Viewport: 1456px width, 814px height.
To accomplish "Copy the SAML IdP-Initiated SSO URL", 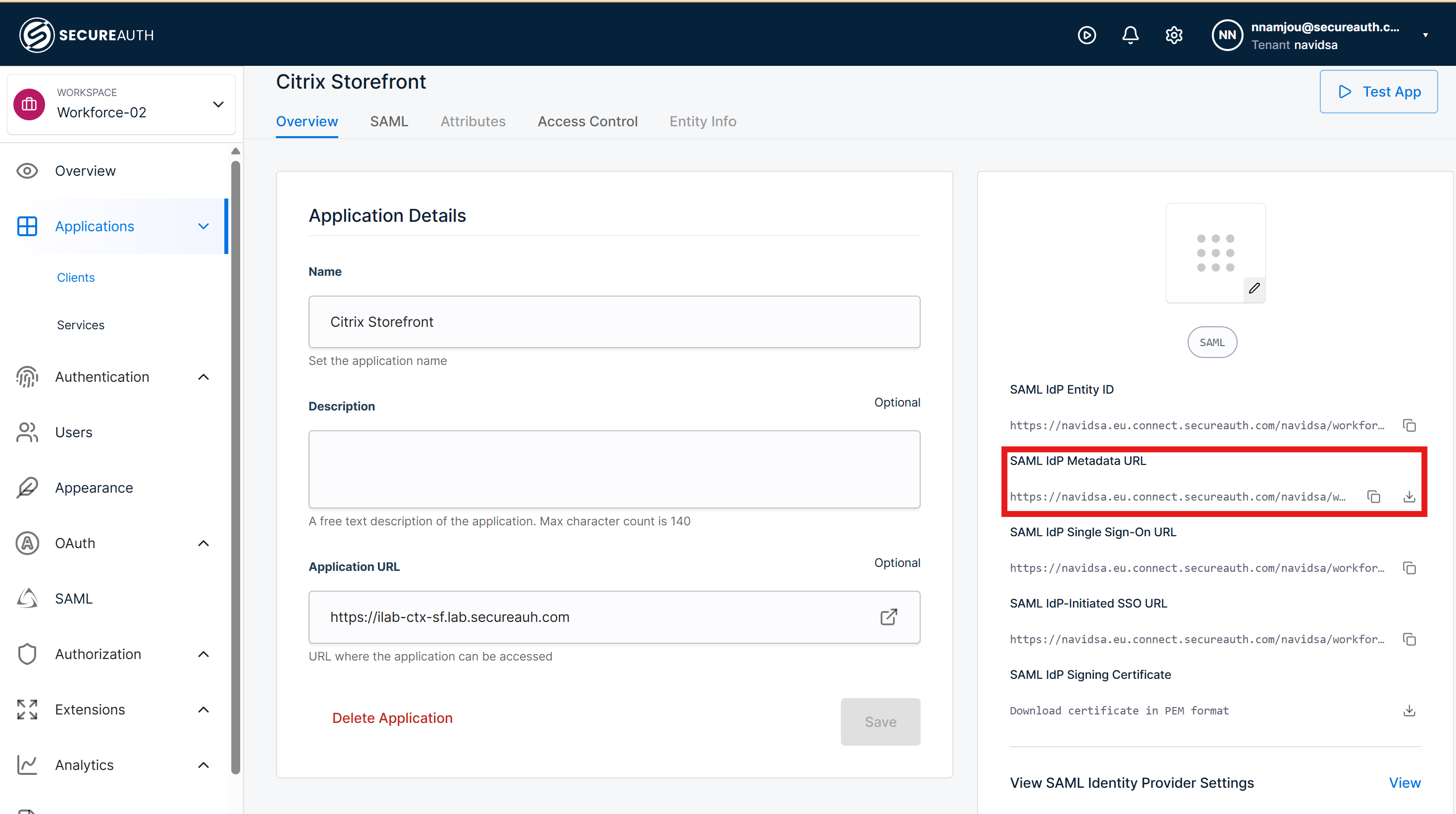I will tap(1409, 639).
